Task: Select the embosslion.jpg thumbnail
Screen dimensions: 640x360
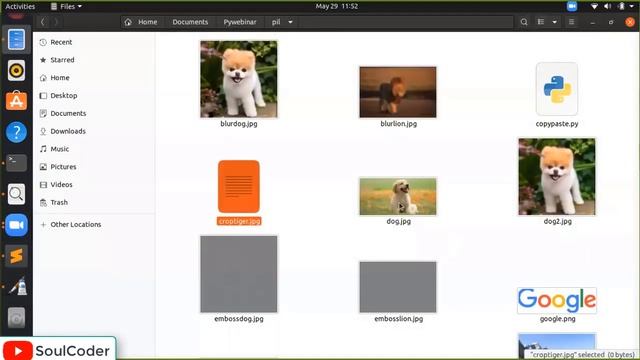Action: [398, 287]
